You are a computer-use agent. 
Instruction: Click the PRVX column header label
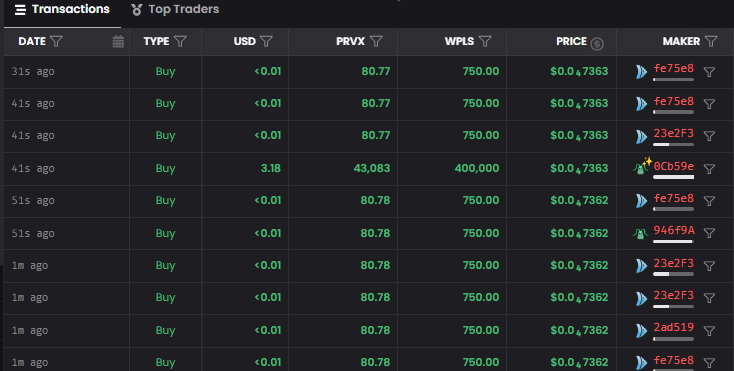click(x=351, y=41)
